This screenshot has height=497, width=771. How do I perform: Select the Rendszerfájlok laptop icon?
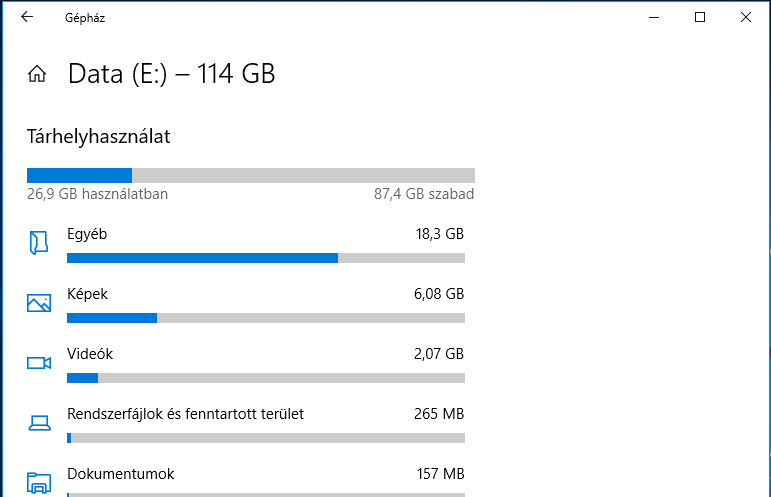(39, 423)
